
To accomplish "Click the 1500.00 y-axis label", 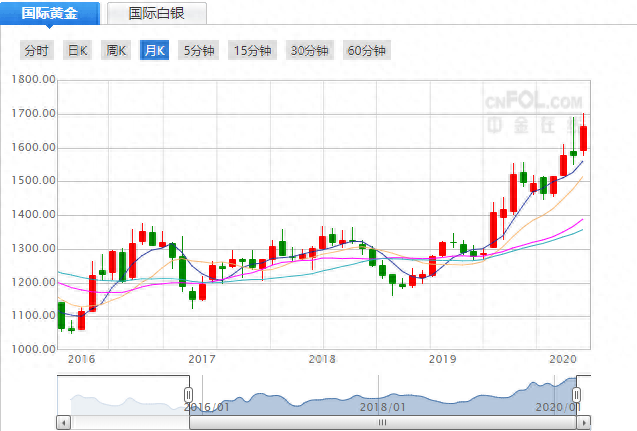I will [x=33, y=180].
